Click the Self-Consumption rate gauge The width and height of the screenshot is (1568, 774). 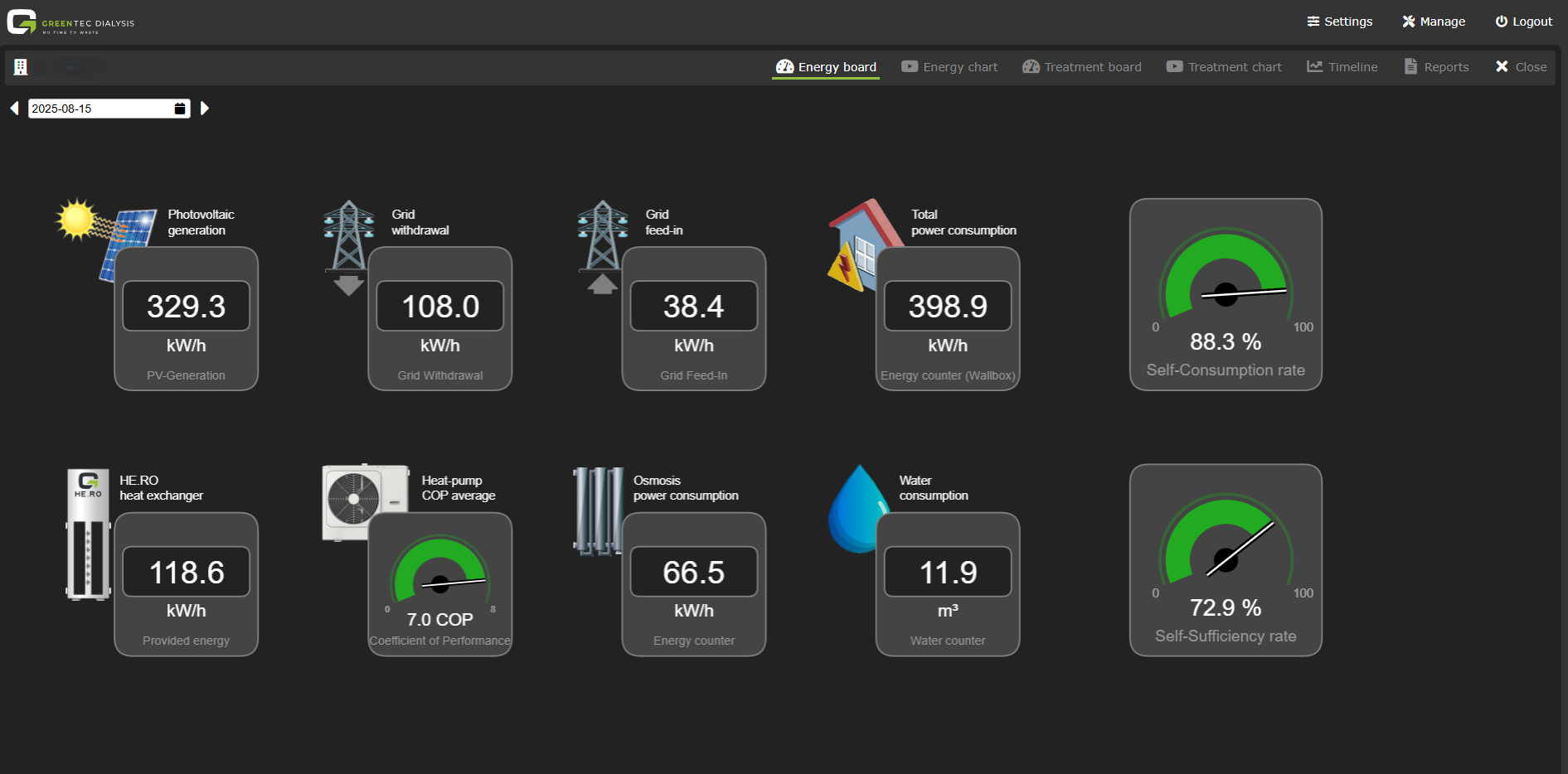coord(1226,294)
